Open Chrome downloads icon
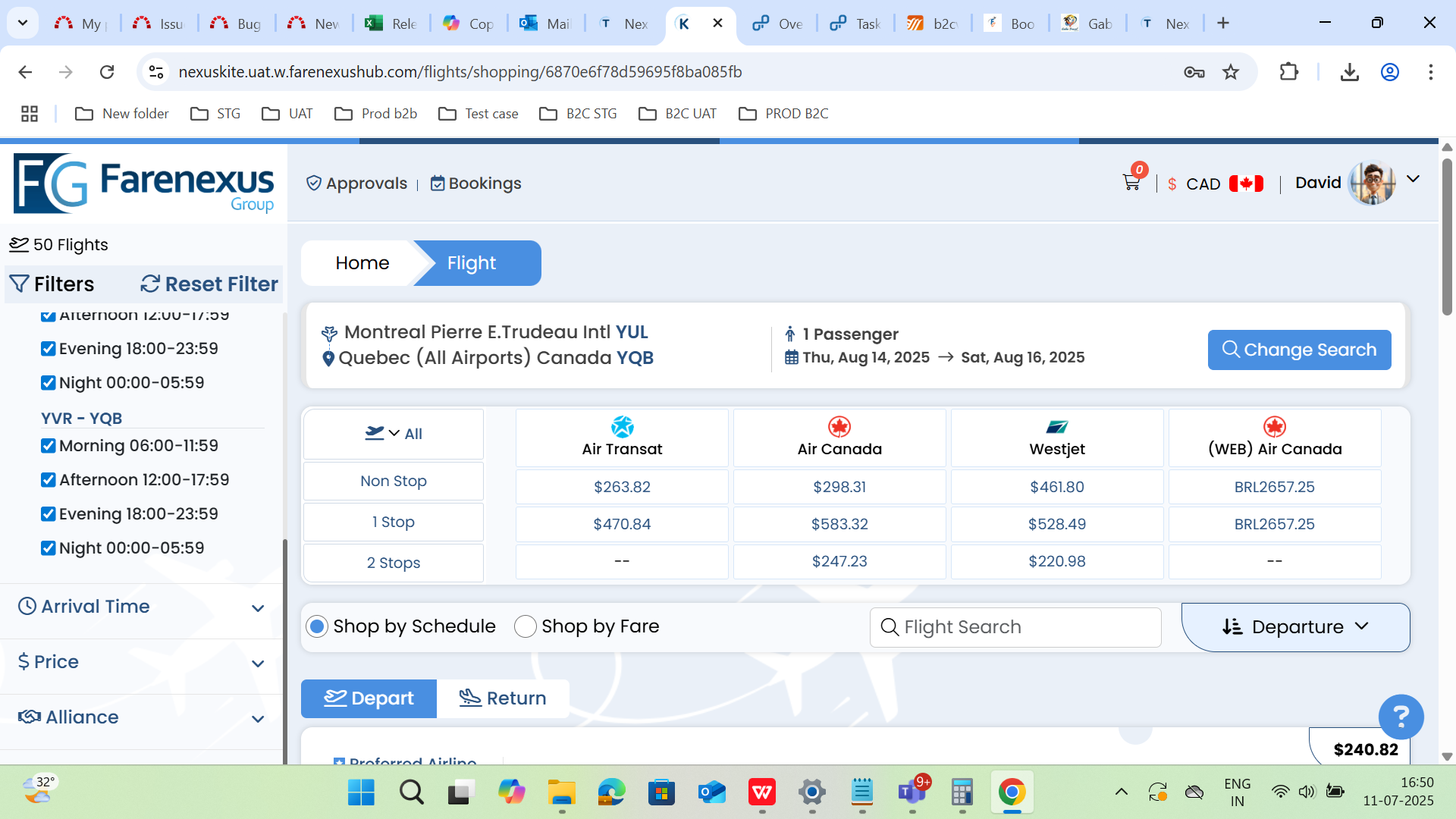The width and height of the screenshot is (1456, 819). (x=1349, y=72)
